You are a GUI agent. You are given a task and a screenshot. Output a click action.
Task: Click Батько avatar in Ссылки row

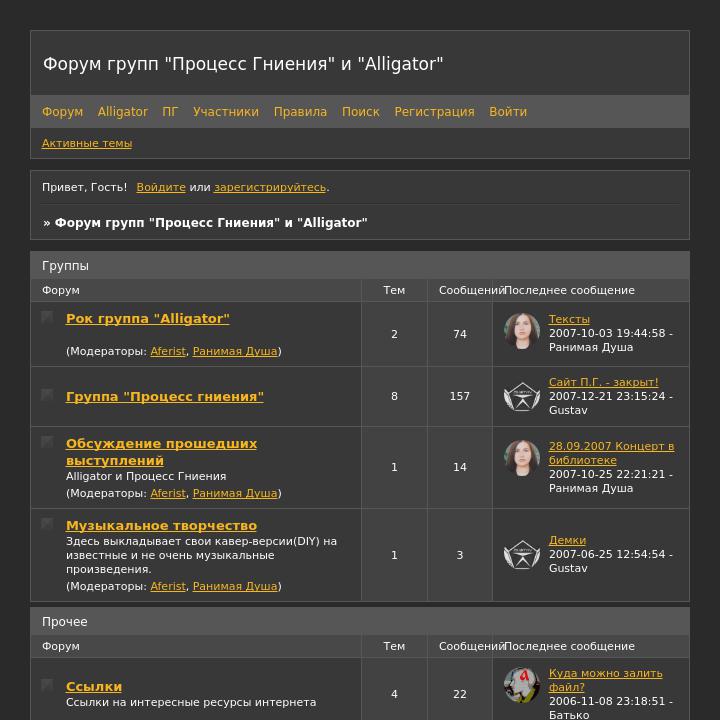522,686
